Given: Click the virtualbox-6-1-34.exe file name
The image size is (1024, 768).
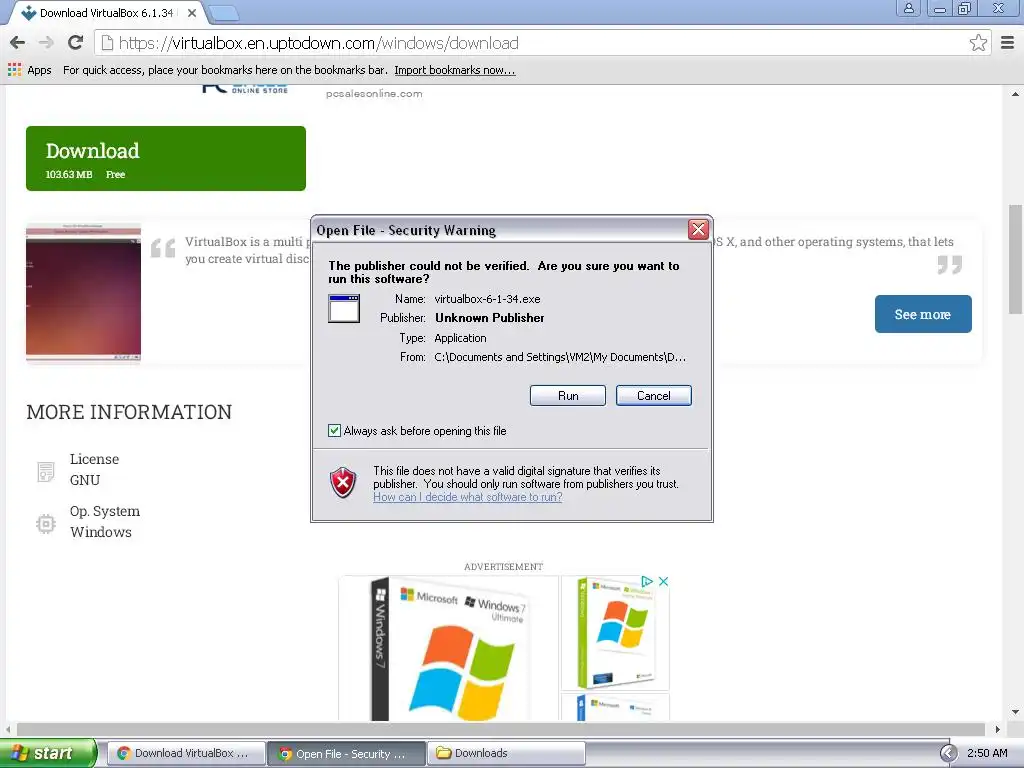Looking at the screenshot, I should [x=487, y=299].
